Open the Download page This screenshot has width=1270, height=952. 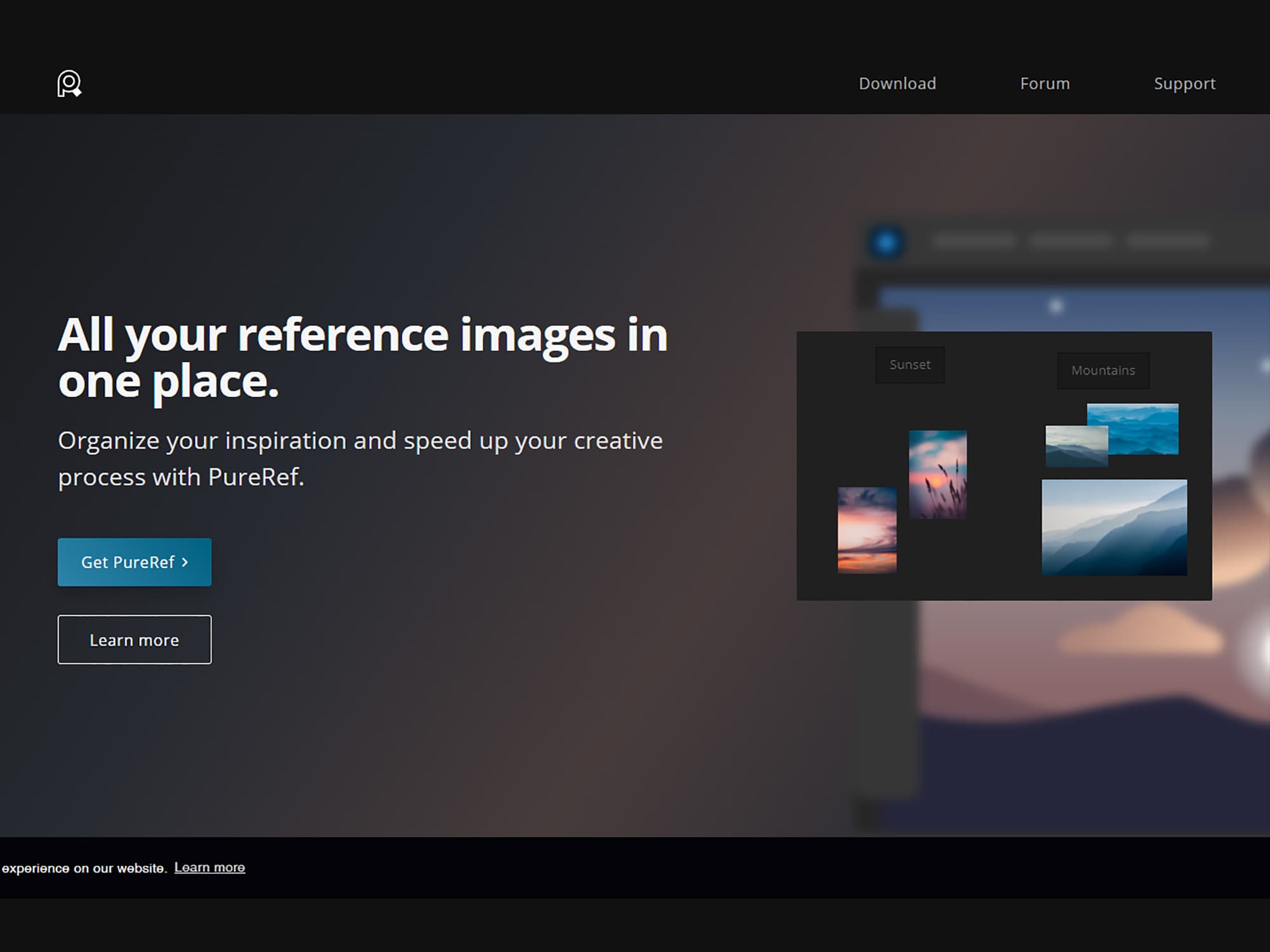pyautogui.click(x=897, y=83)
